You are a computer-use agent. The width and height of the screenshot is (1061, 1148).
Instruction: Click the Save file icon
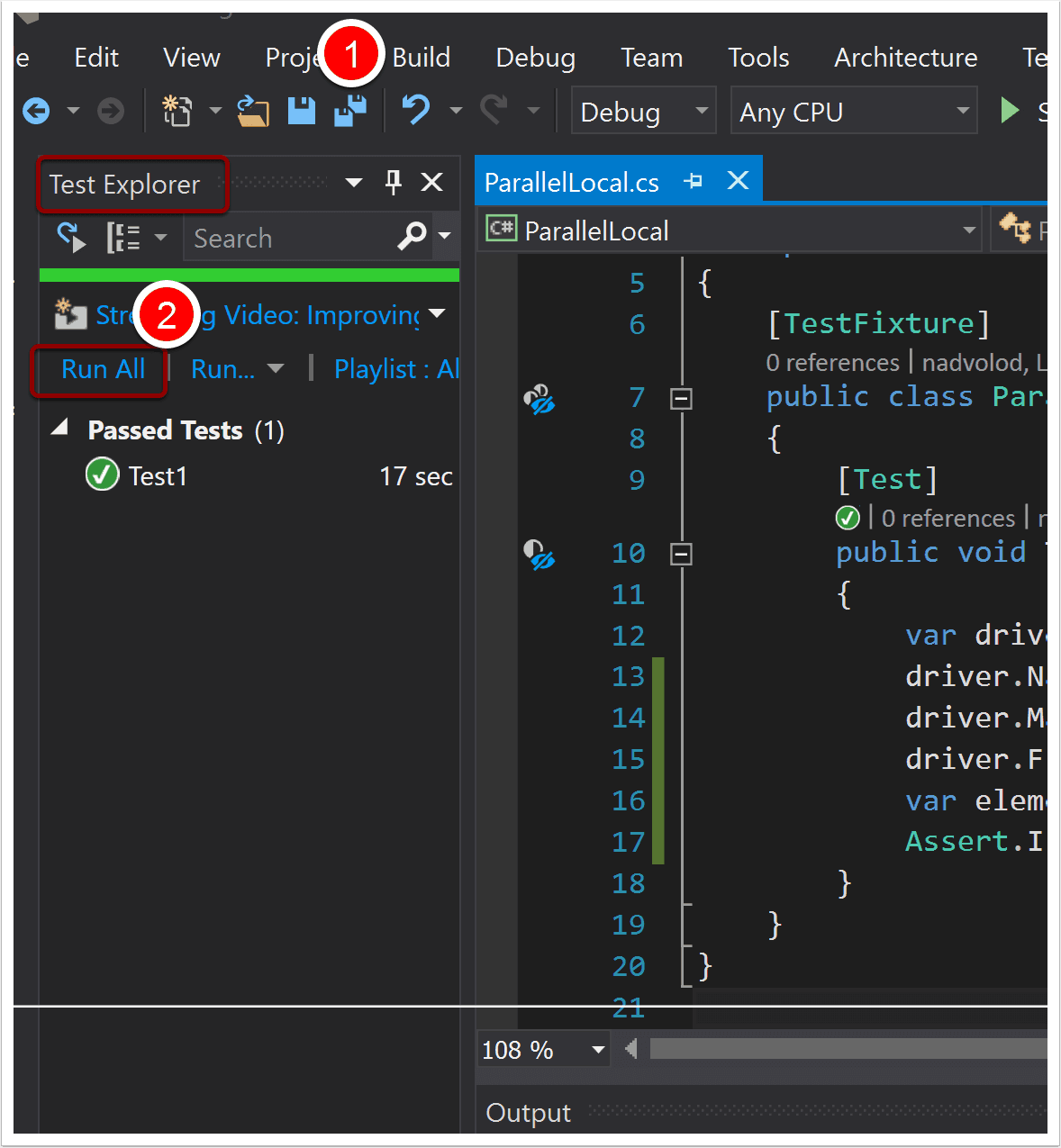click(301, 111)
